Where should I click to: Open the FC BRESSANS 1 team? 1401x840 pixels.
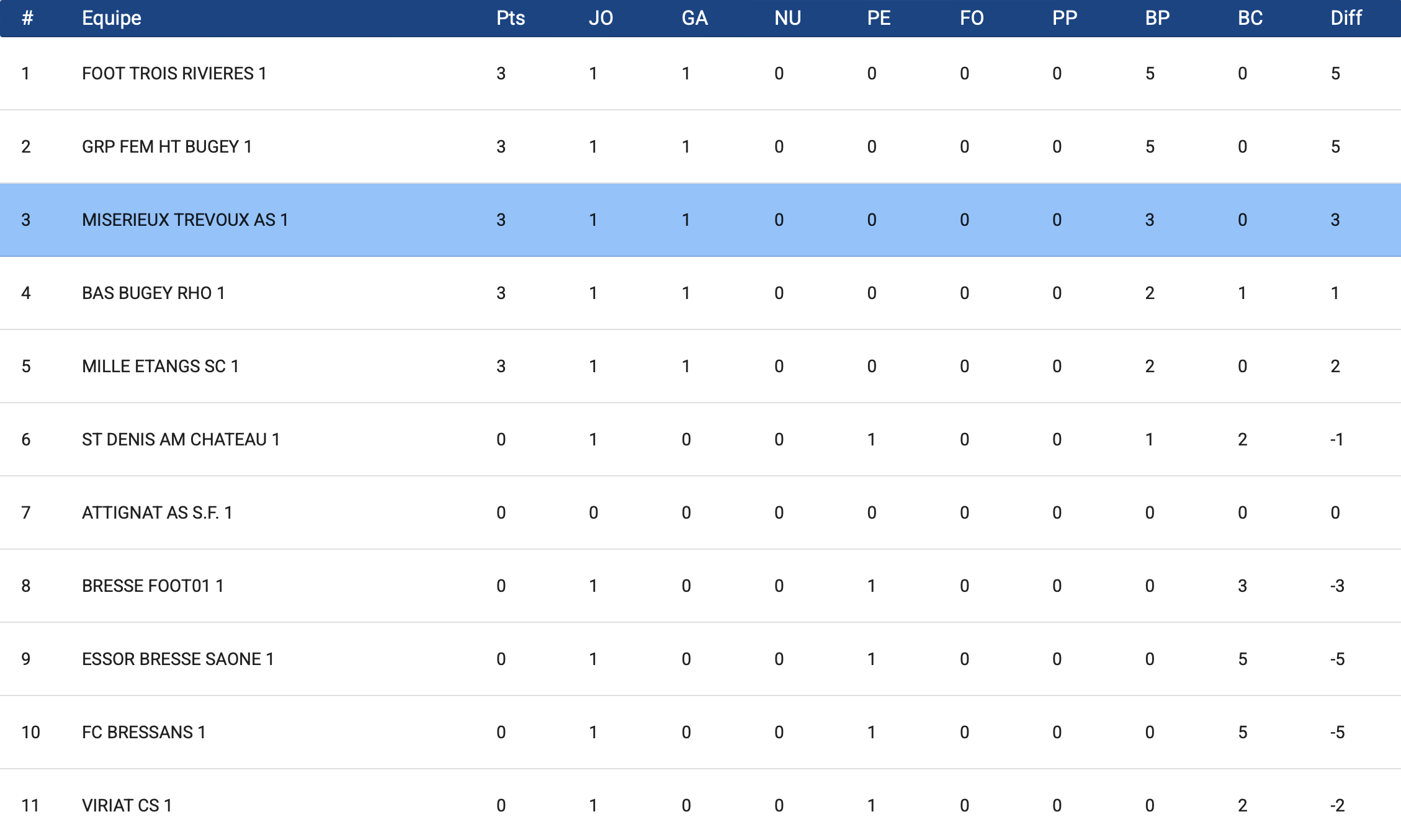point(143,733)
